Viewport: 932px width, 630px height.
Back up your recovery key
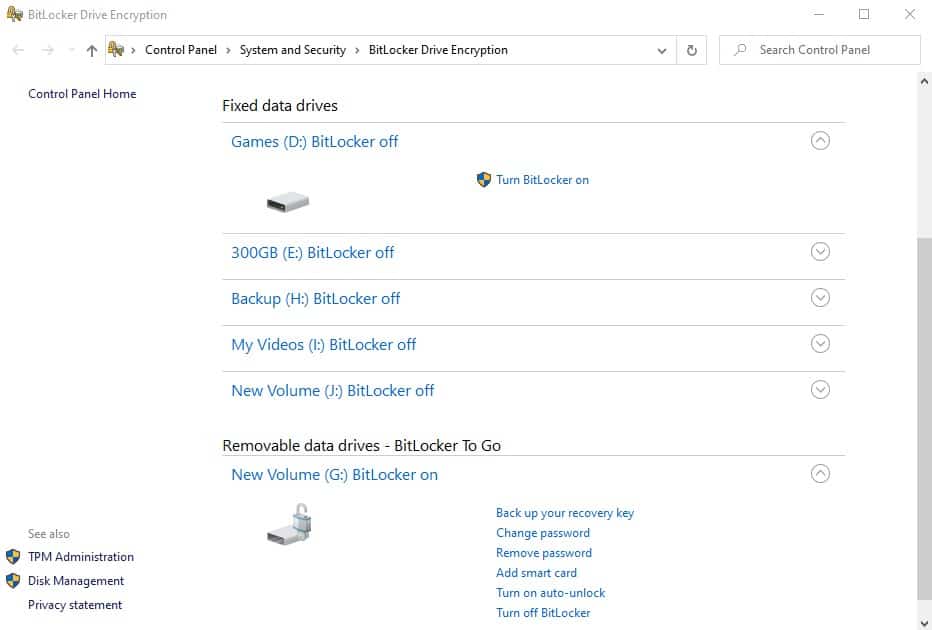(565, 513)
